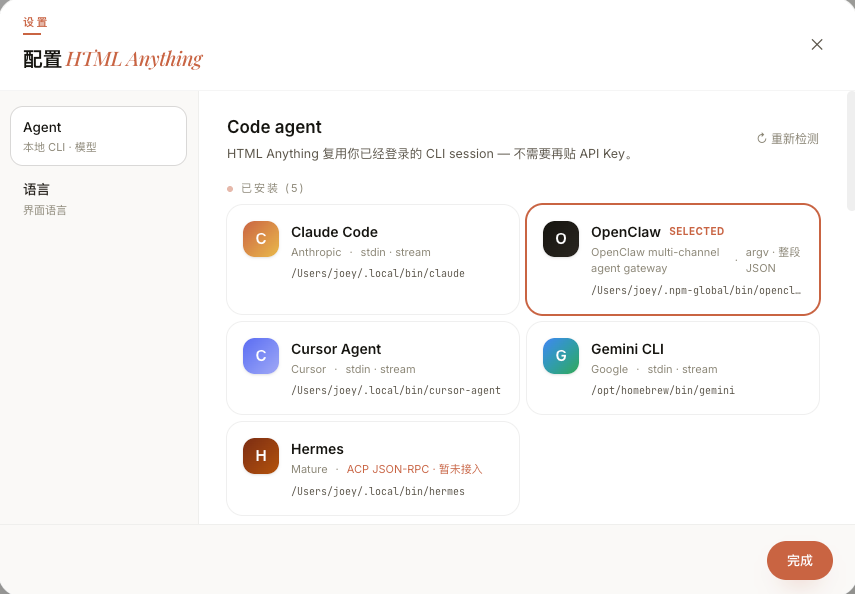Click the purple Cursor Agent icon
Viewport: 855px width, 594px height.
(261, 356)
